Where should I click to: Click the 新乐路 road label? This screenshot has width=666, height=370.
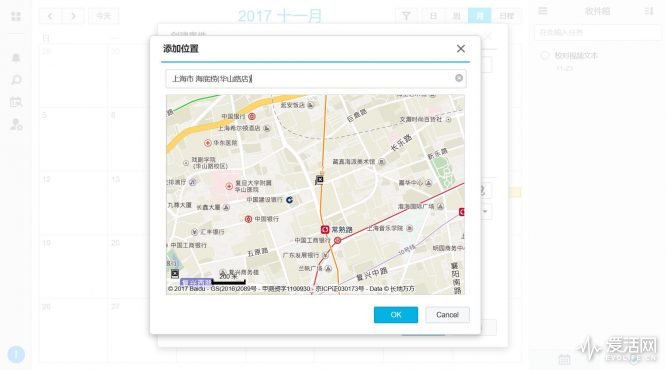437,153
